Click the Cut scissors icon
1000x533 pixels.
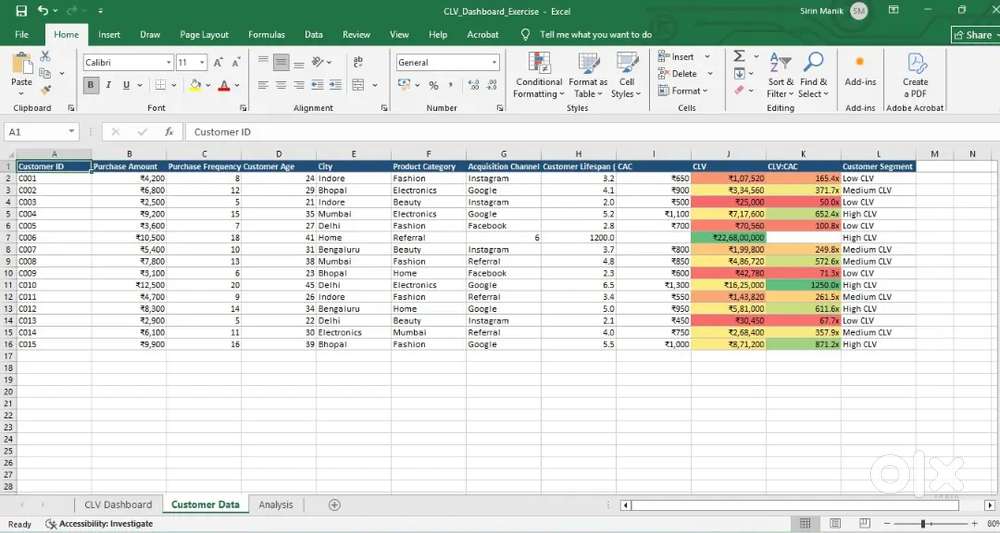coord(45,57)
